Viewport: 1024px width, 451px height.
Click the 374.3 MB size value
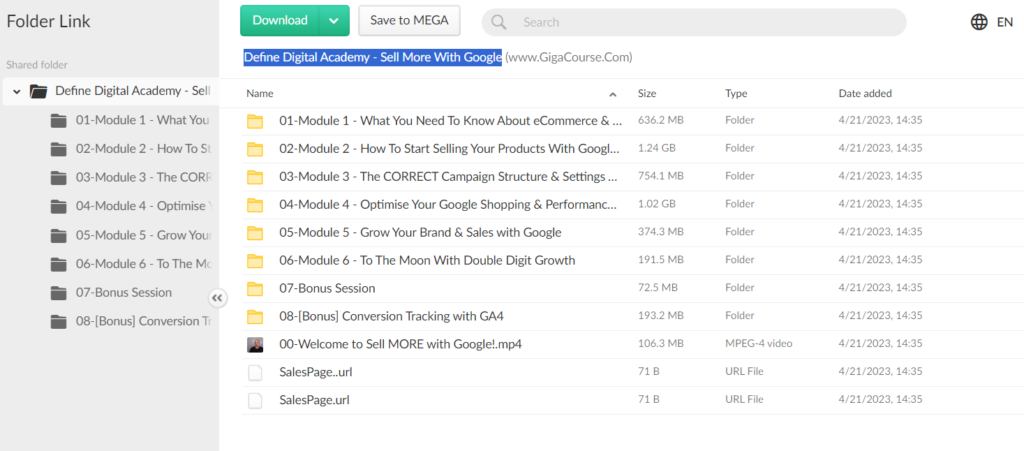(660, 232)
